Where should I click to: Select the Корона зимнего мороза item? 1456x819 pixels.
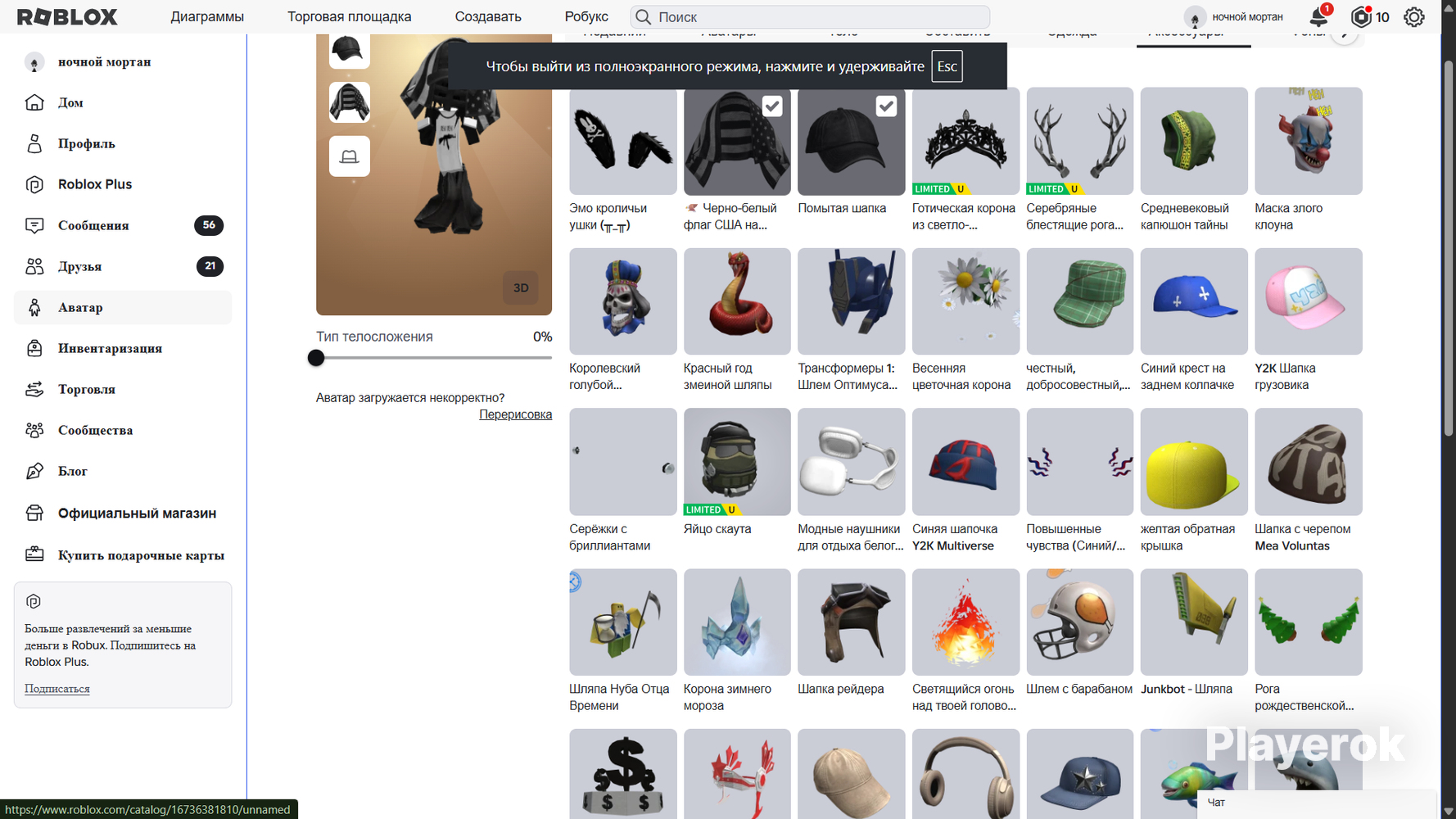(737, 622)
